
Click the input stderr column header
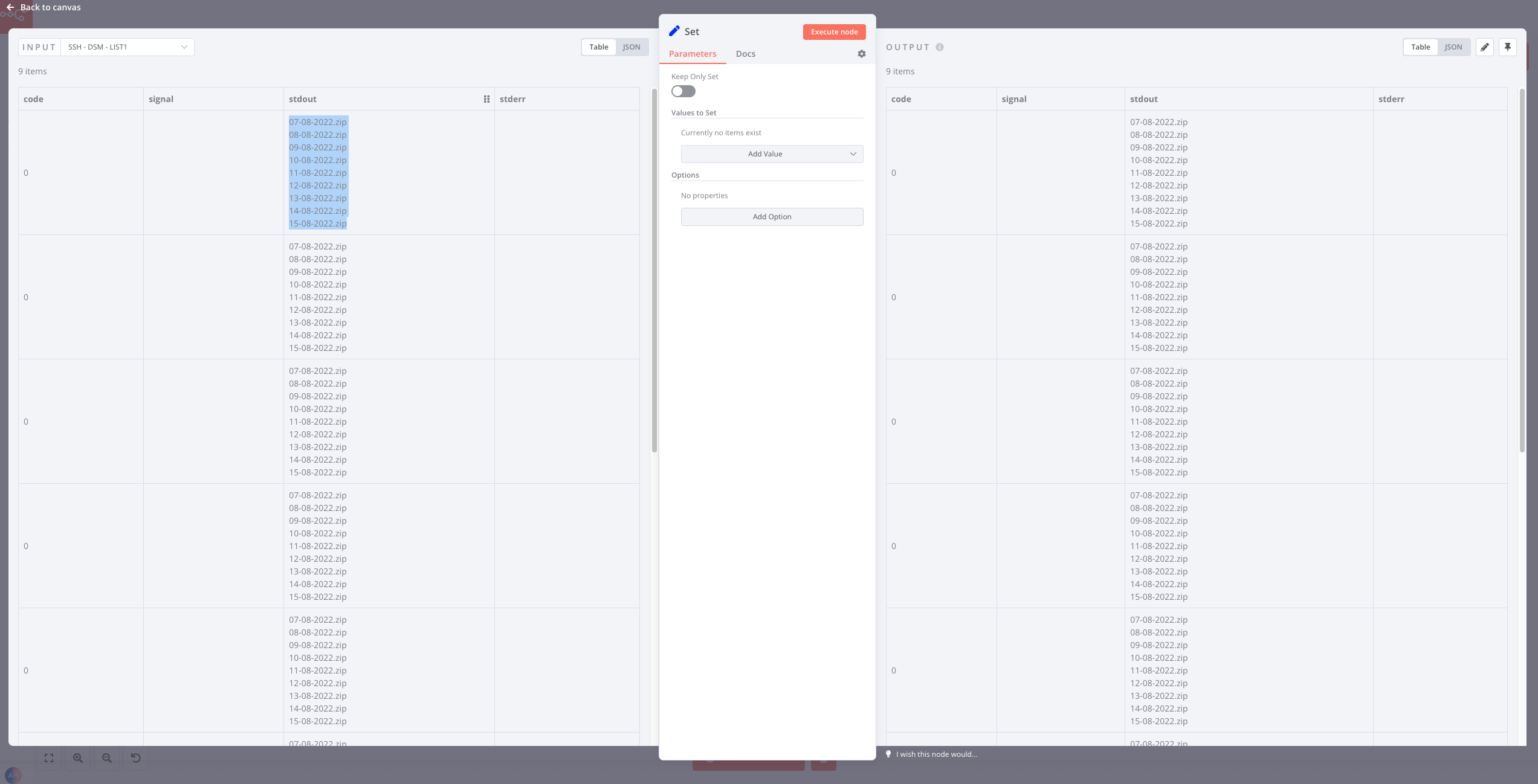point(567,99)
